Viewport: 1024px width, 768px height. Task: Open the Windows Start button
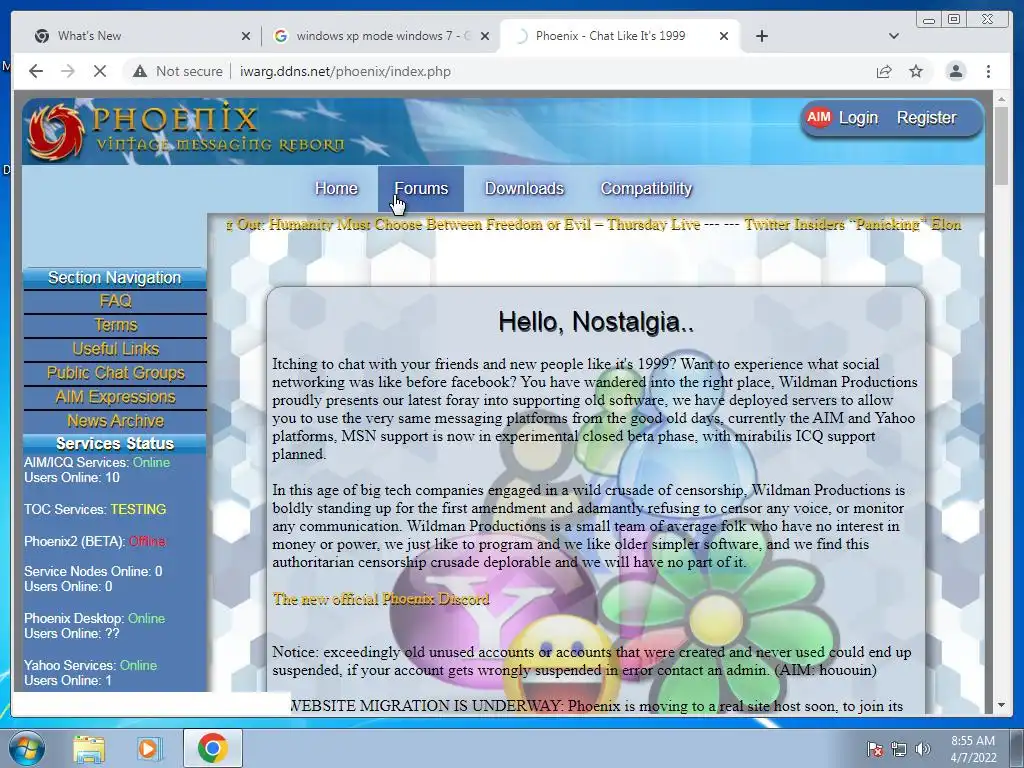[x=27, y=748]
